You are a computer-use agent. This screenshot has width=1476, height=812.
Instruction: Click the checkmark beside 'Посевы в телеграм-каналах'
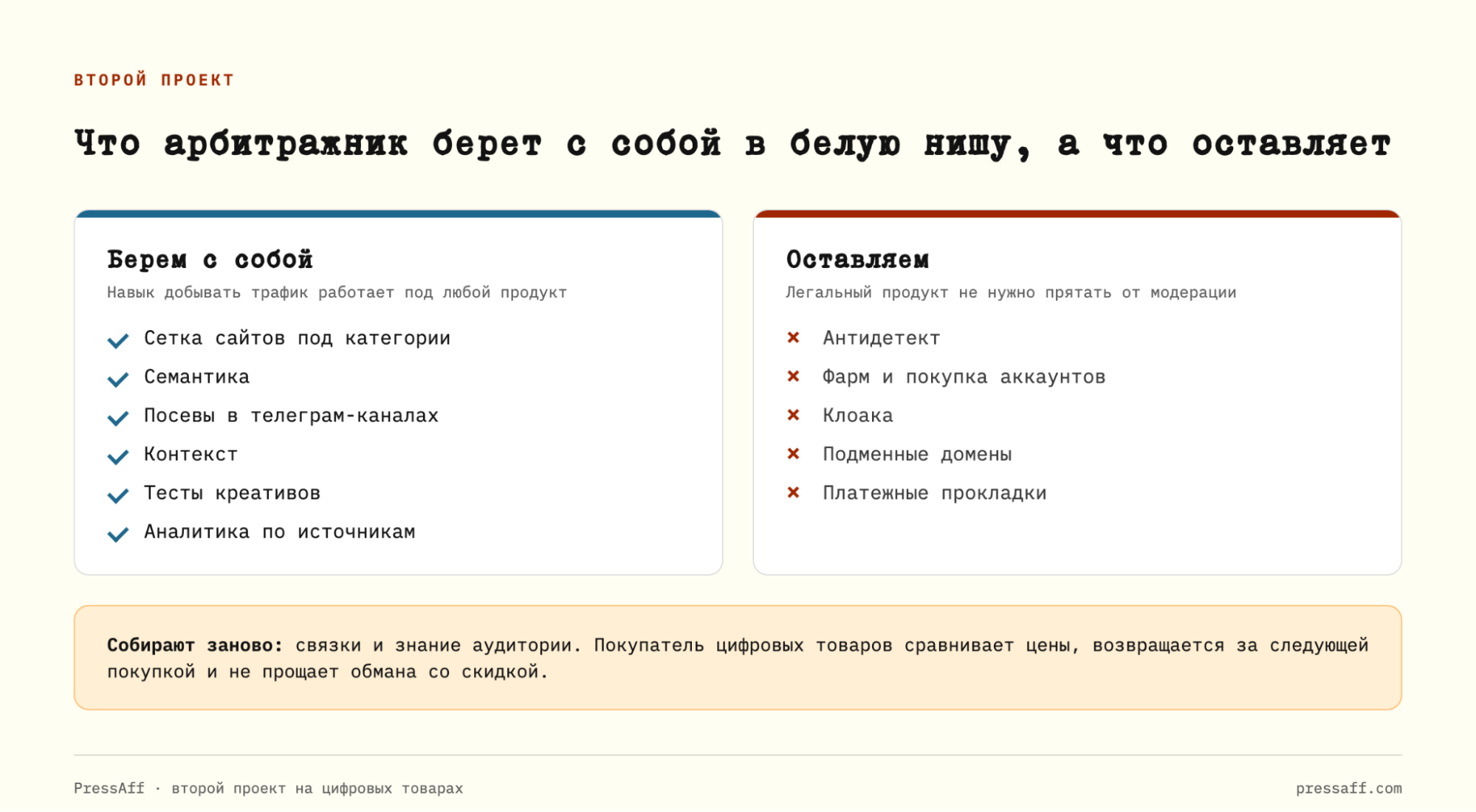118,418
